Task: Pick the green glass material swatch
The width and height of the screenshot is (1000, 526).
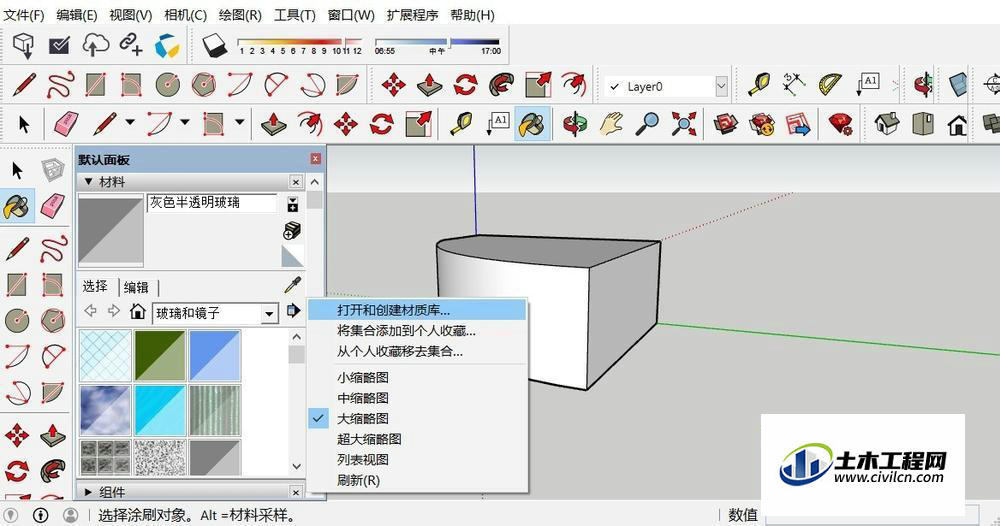Action: tap(160, 355)
